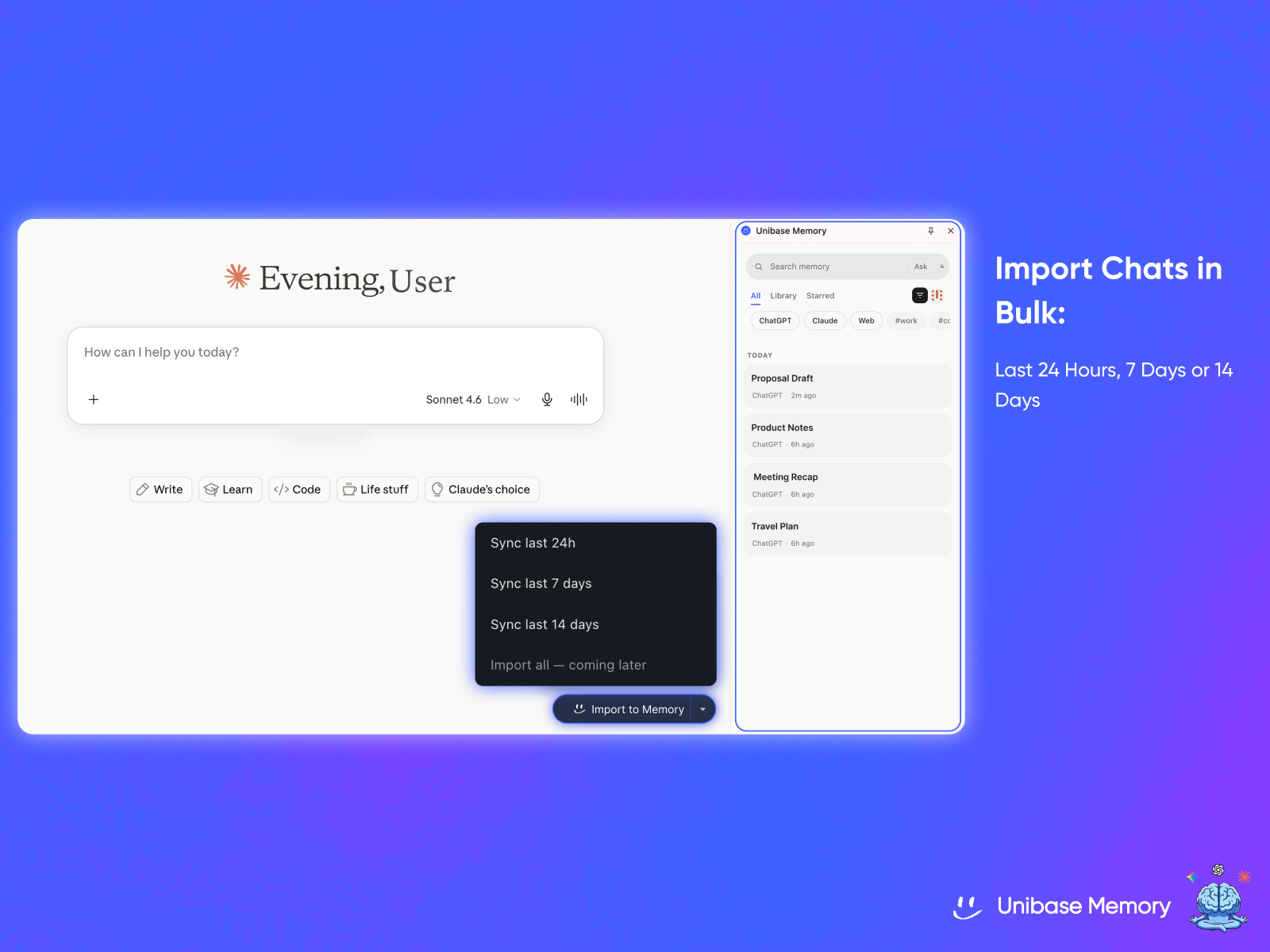This screenshot has height=952, width=1270.
Task: Open the Starred tab
Action: (x=821, y=296)
